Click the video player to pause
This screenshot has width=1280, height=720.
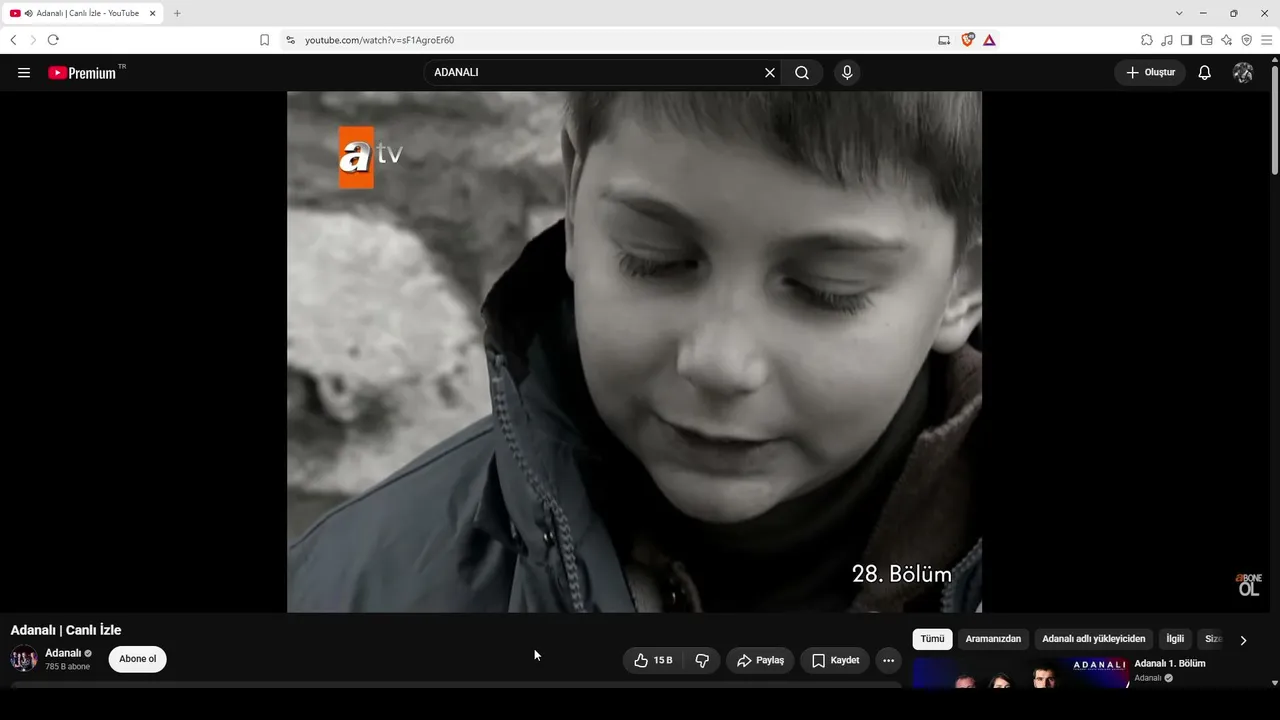coord(634,352)
